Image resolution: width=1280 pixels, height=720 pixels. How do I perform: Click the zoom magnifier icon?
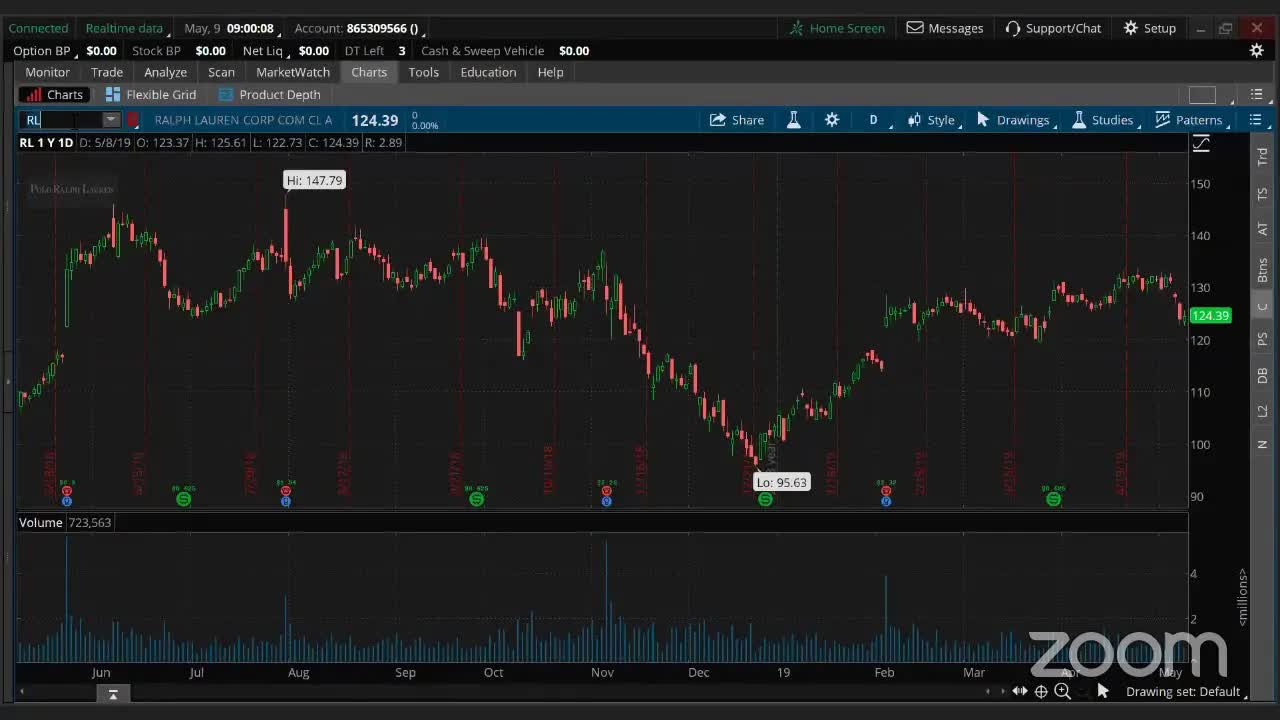(1063, 691)
